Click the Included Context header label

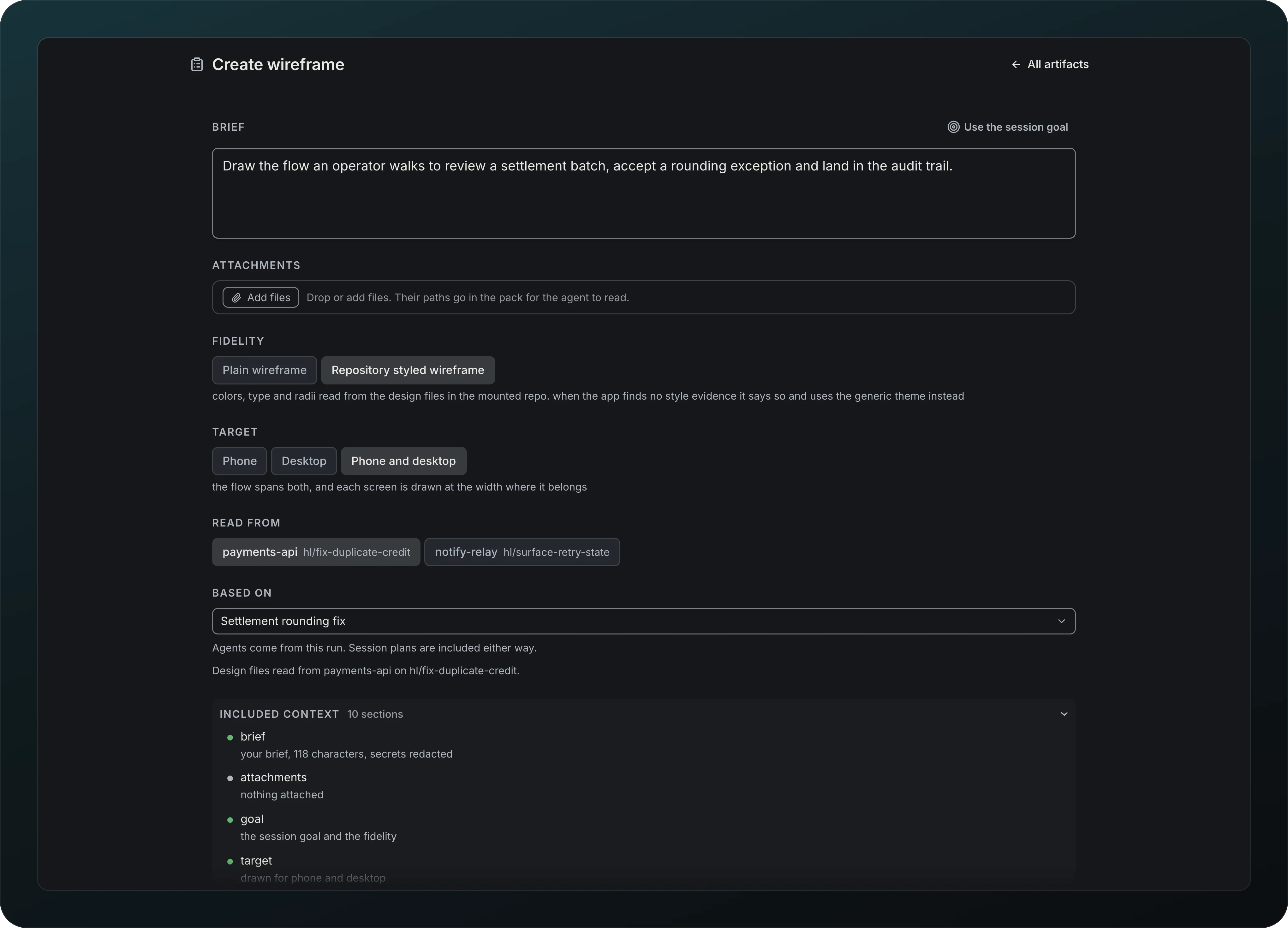point(279,714)
